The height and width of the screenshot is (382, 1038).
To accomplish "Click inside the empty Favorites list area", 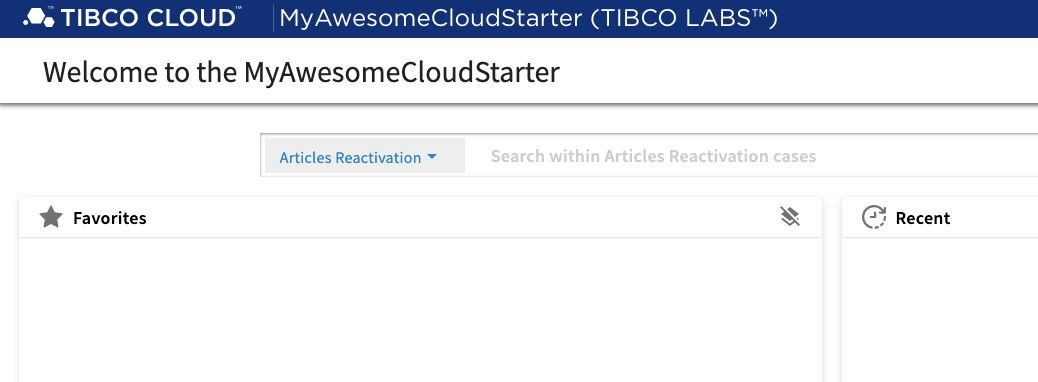I will [420, 310].
